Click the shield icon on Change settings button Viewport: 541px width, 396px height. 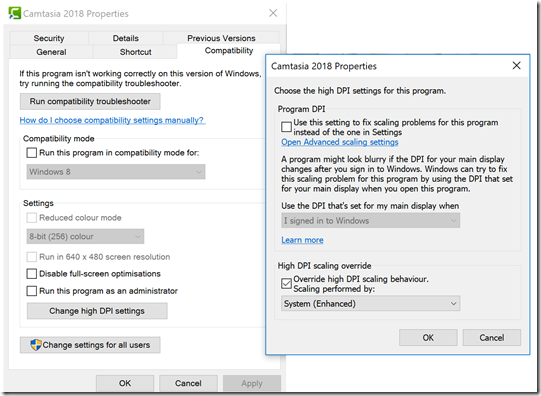coord(36,345)
